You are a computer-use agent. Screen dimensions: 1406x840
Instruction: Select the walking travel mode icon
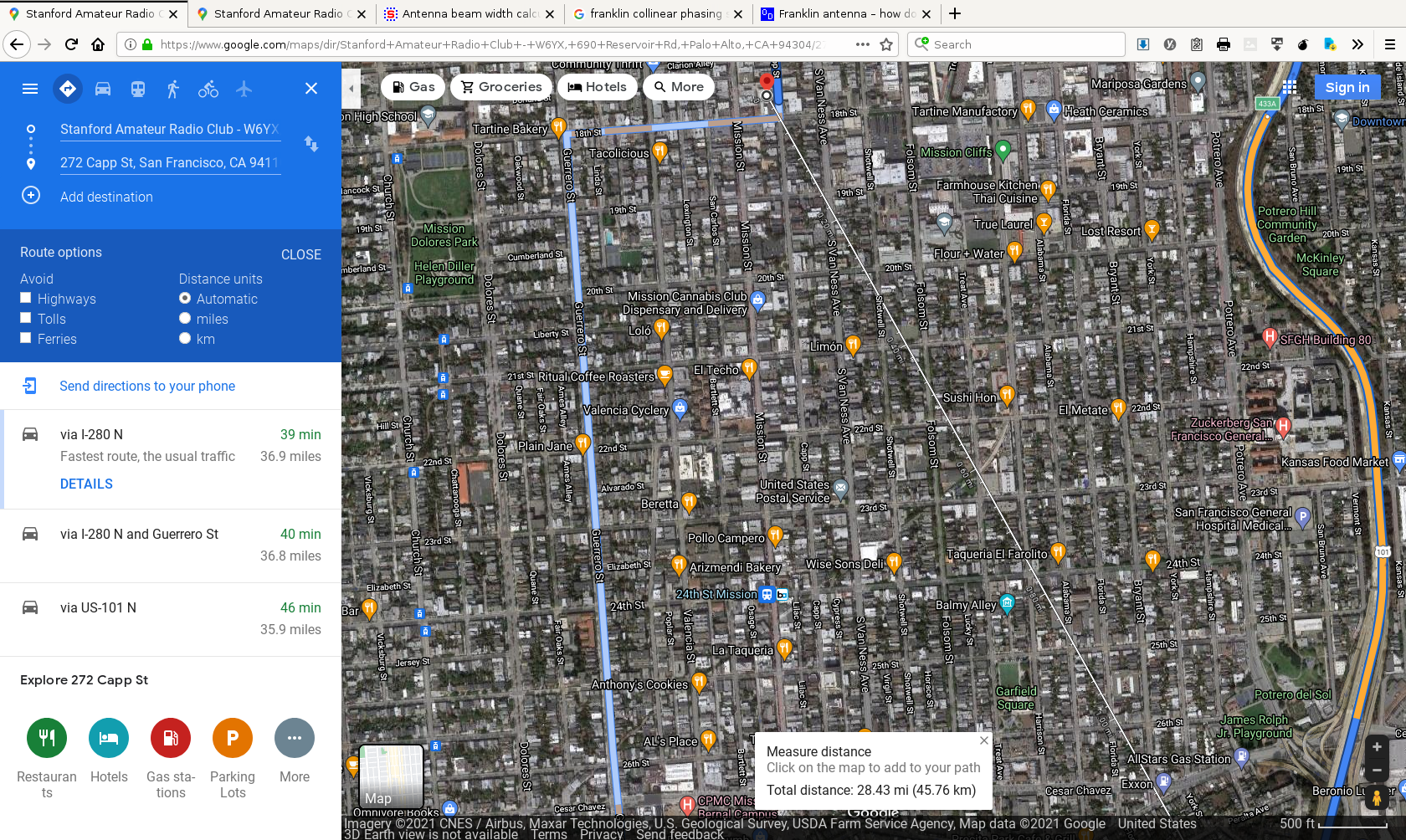tap(172, 89)
